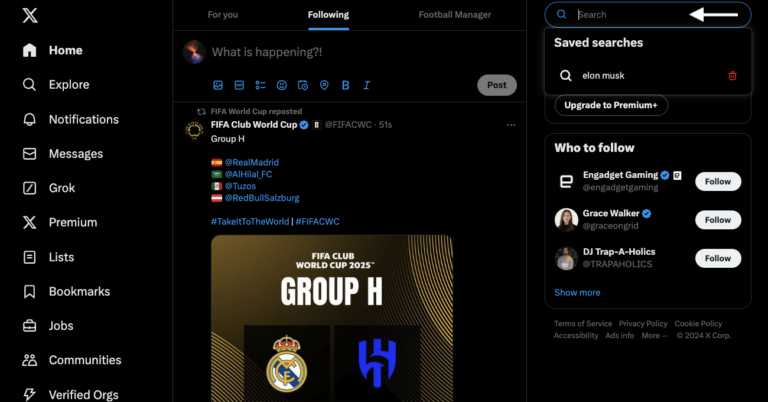Create a poll via the poll icon

[260, 85]
